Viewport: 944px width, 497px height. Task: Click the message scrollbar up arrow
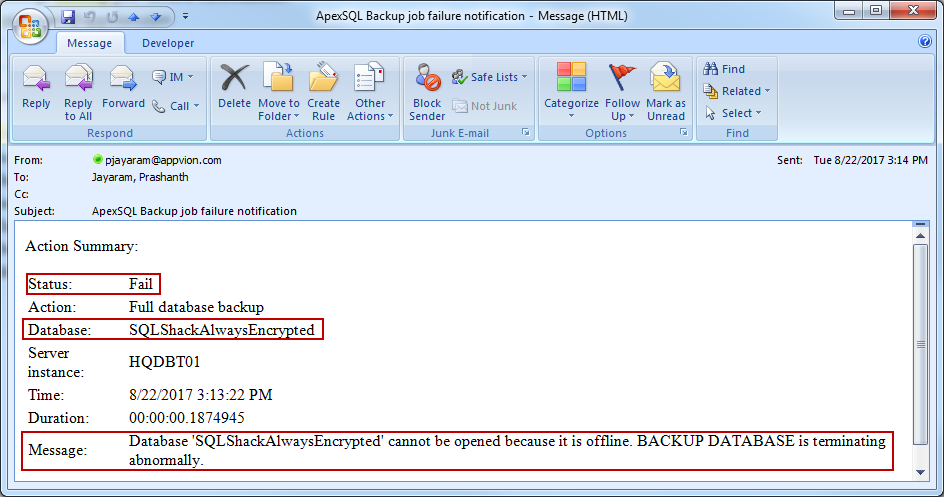pos(920,235)
